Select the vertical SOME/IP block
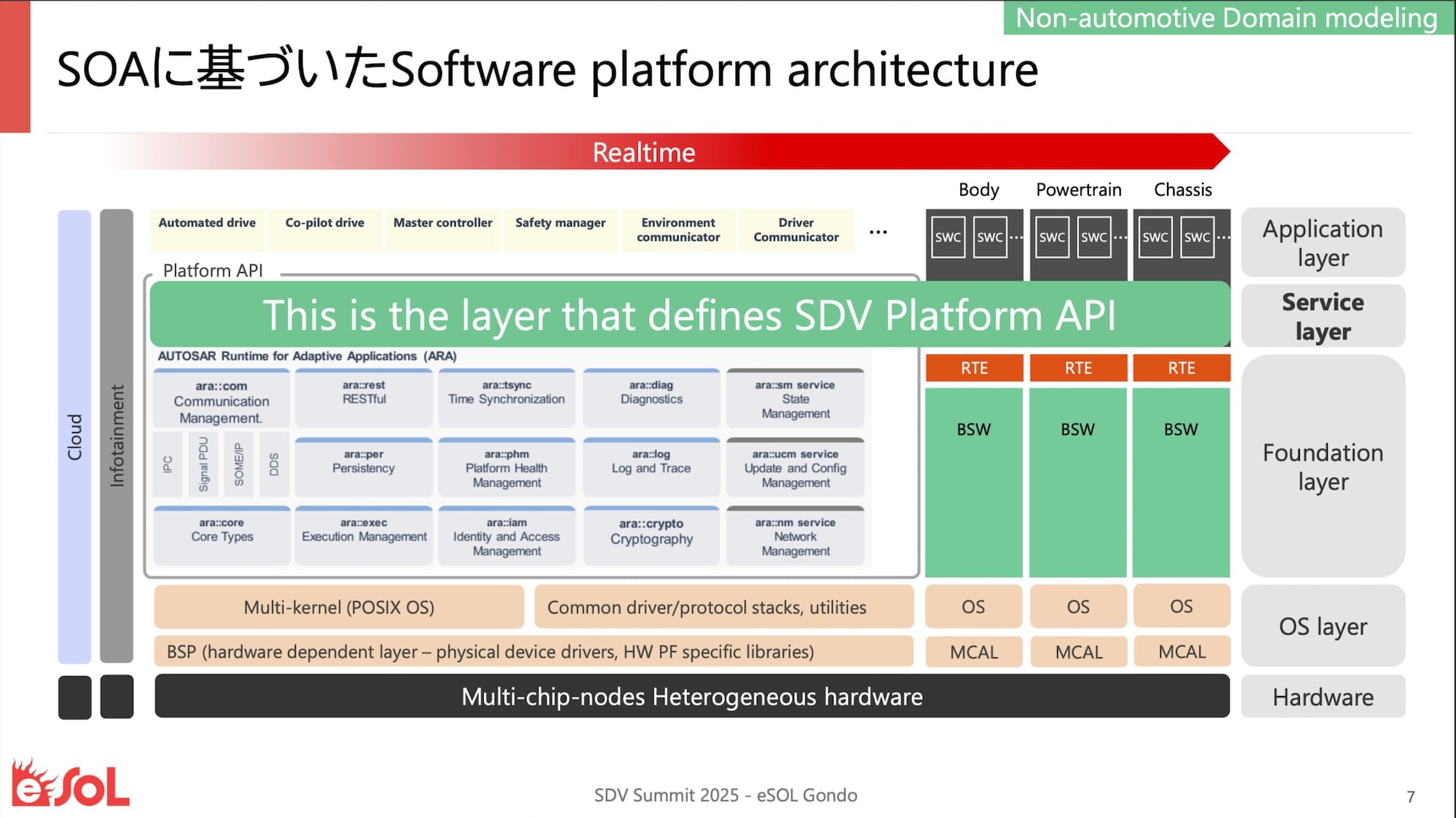This screenshot has height=818, width=1456. (239, 464)
